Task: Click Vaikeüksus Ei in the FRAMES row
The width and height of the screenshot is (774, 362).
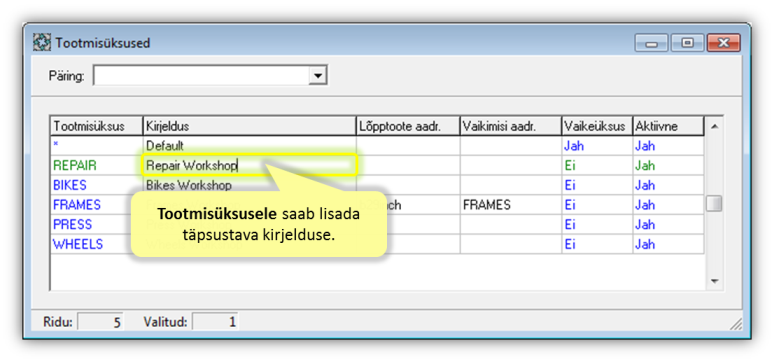Action: (597, 205)
